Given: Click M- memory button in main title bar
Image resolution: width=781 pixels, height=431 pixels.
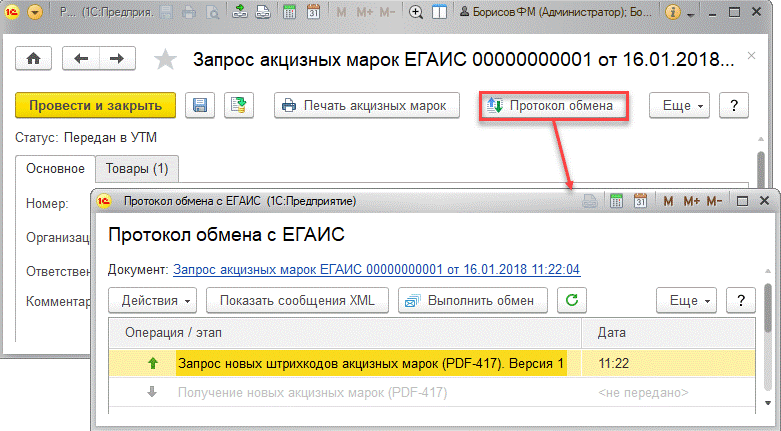Looking at the screenshot, I should [x=387, y=12].
